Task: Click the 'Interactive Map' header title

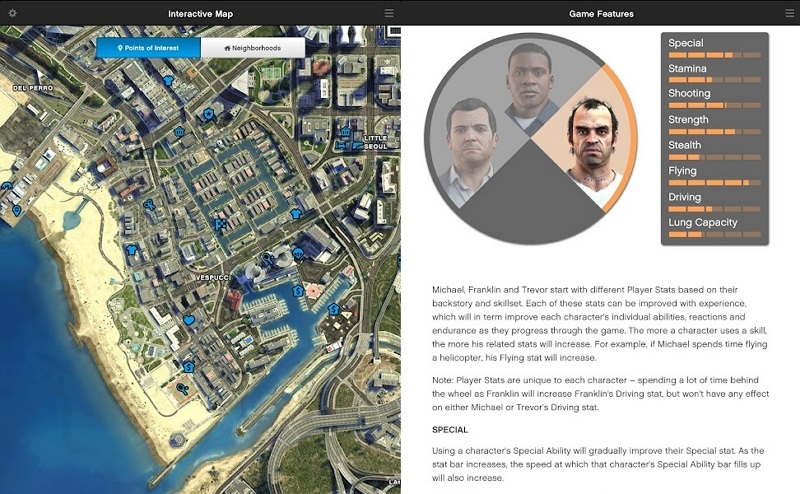Action: (x=201, y=14)
